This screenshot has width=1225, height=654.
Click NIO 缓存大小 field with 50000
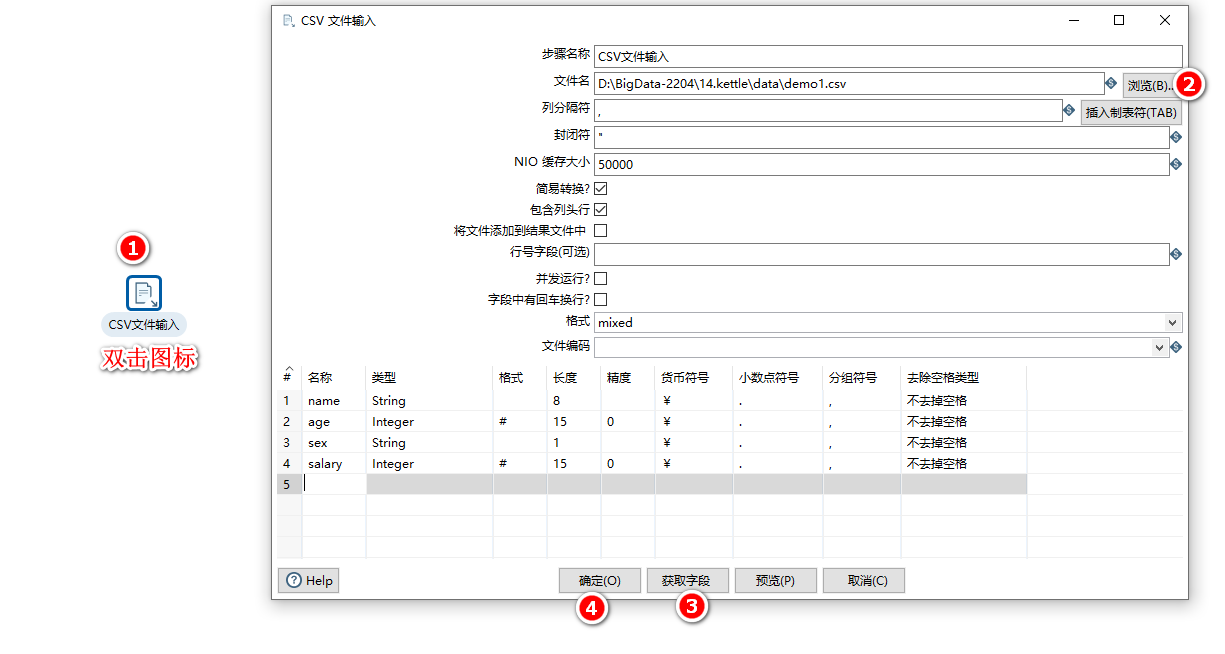pos(881,164)
